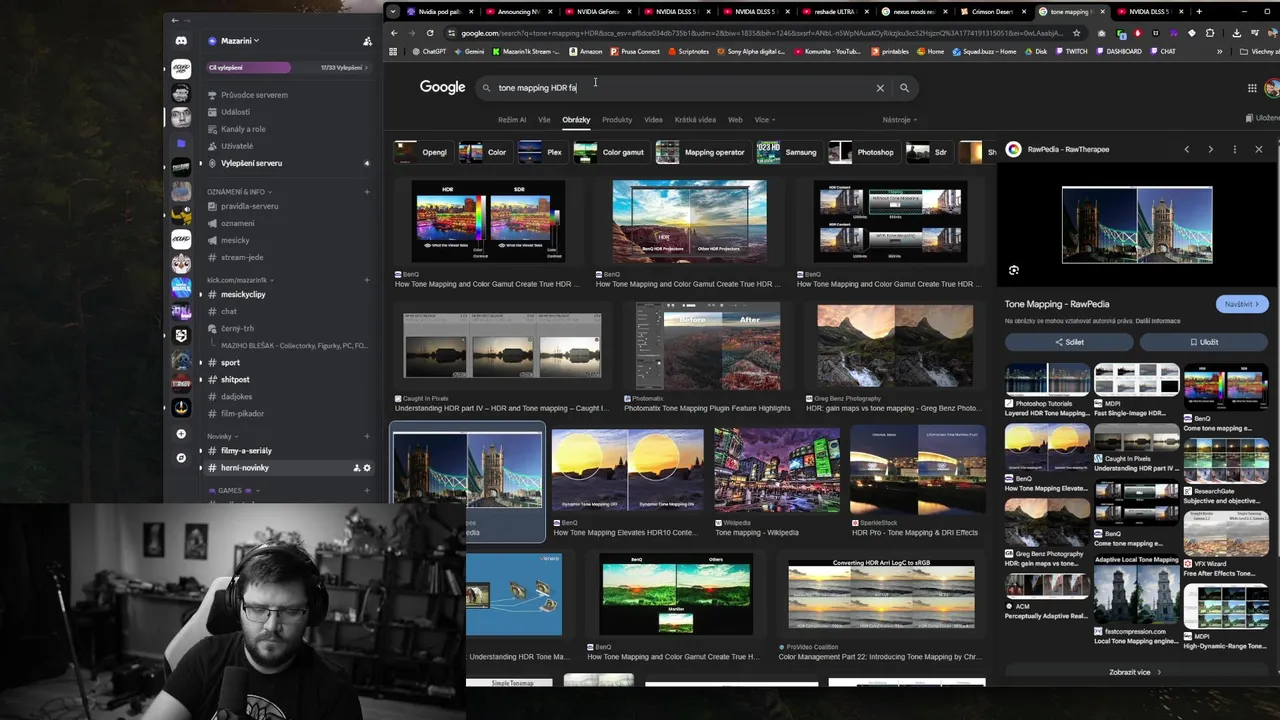Open the Více dropdown in Google filters

click(x=765, y=120)
